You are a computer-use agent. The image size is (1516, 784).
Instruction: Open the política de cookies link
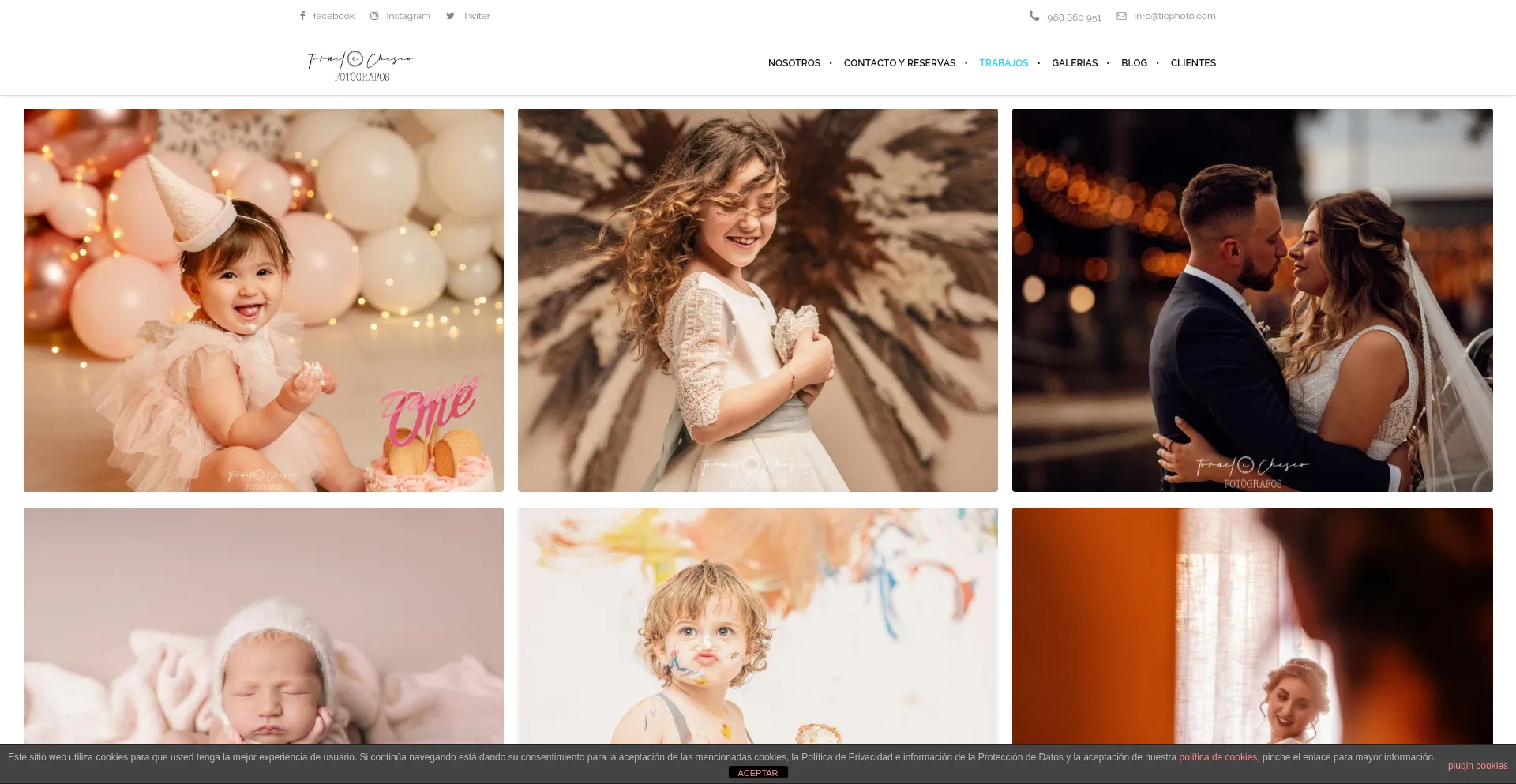click(1218, 756)
